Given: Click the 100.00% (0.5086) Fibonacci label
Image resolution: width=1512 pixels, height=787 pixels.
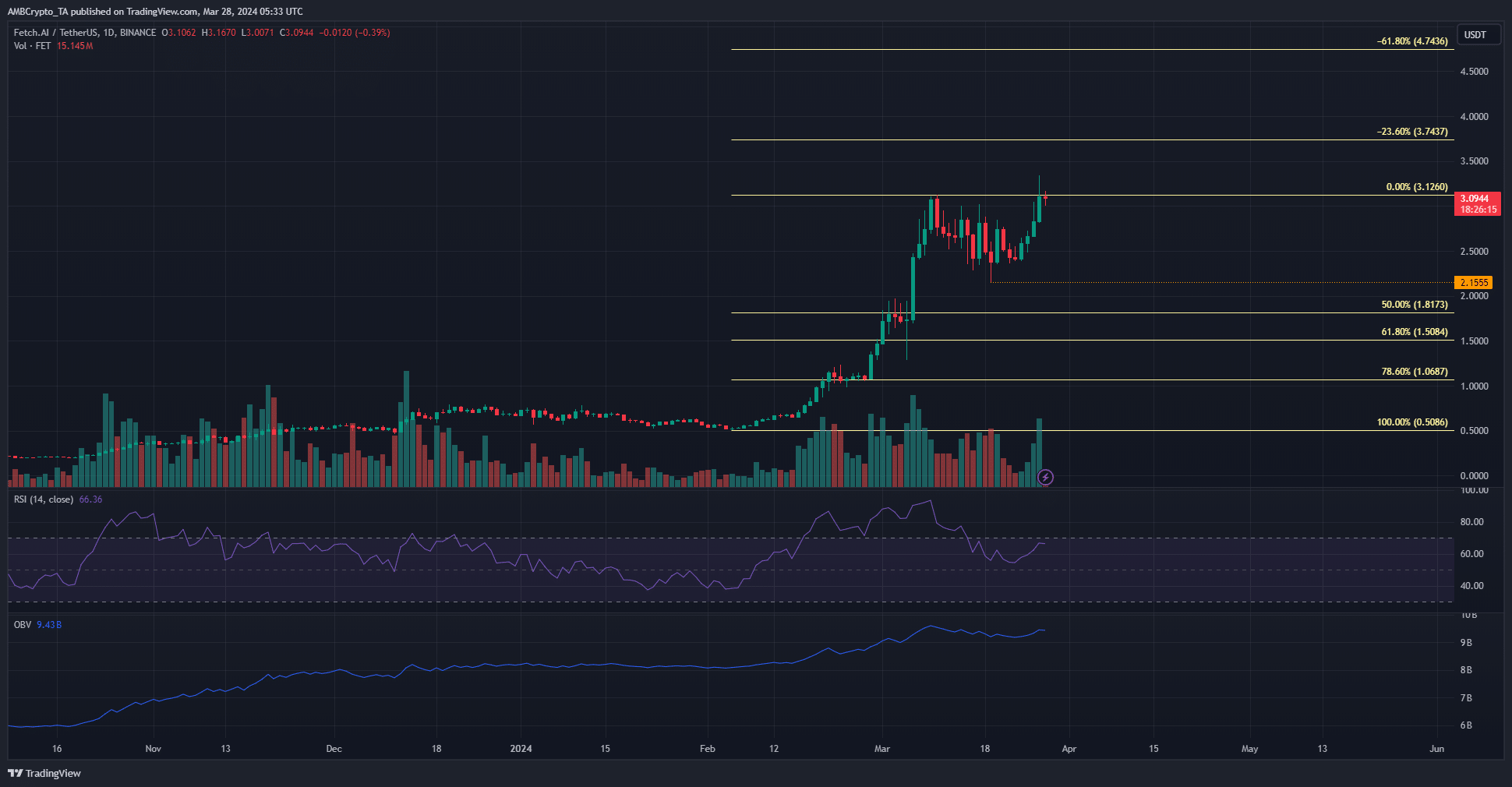Looking at the screenshot, I should tap(1412, 422).
